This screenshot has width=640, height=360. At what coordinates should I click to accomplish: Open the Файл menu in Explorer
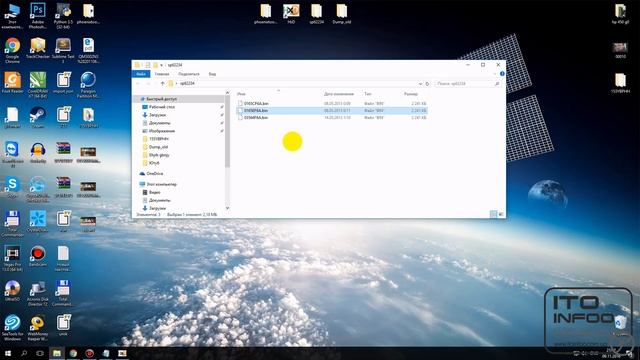141,74
